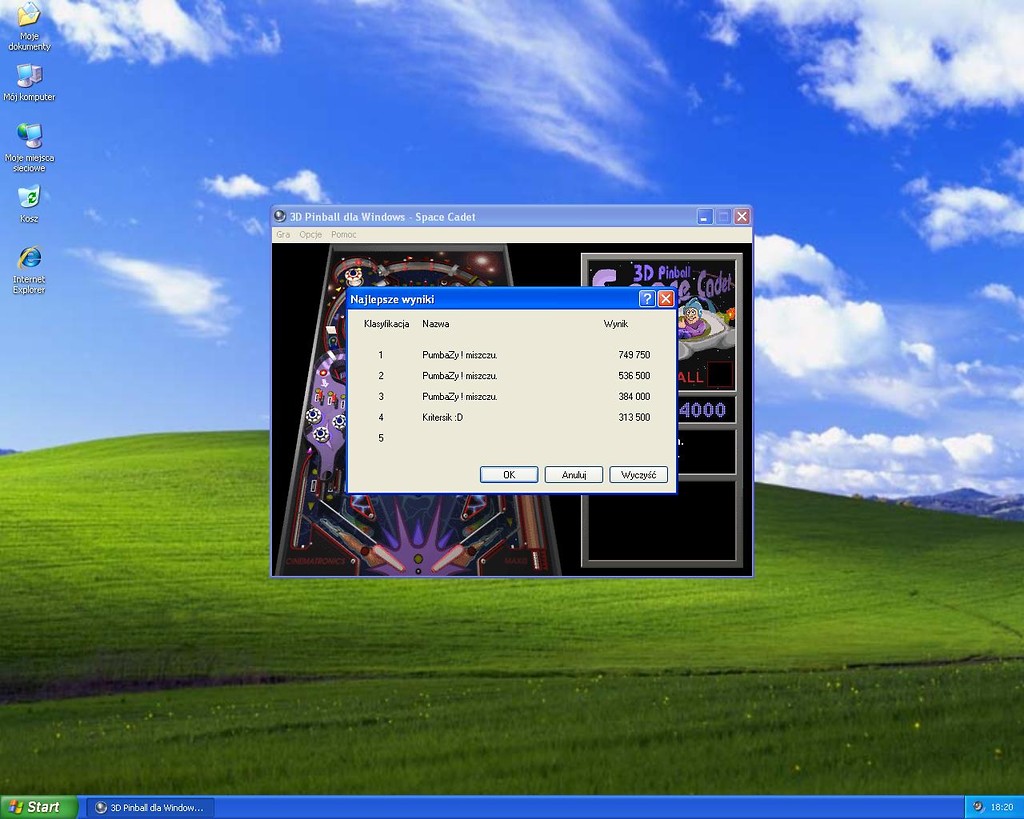This screenshot has height=819, width=1024.
Task: Click the empty rank 5 number
Action: [381, 438]
